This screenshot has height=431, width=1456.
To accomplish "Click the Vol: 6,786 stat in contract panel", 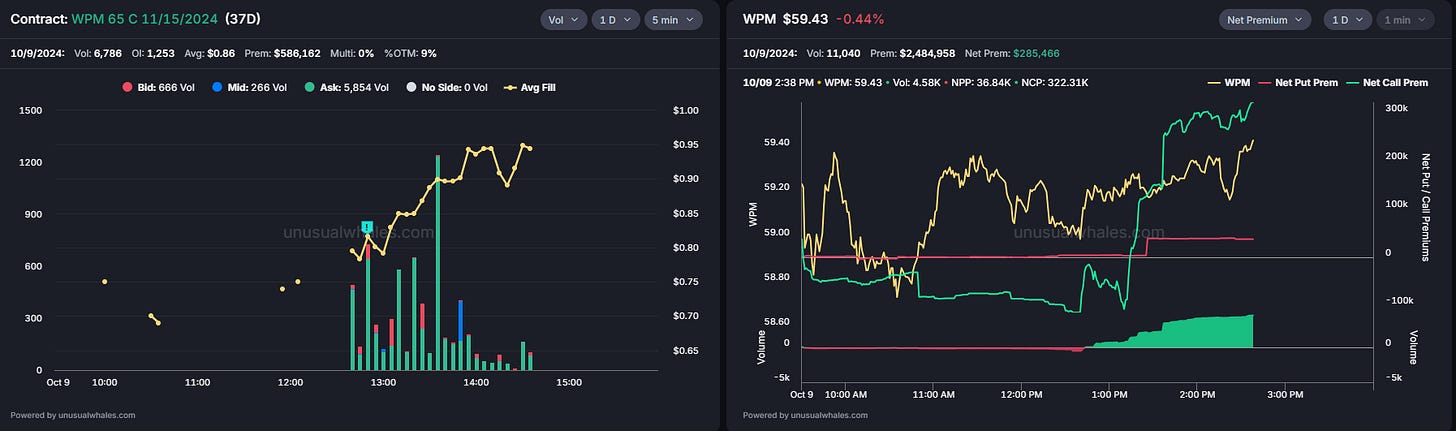I will pyautogui.click(x=97, y=53).
